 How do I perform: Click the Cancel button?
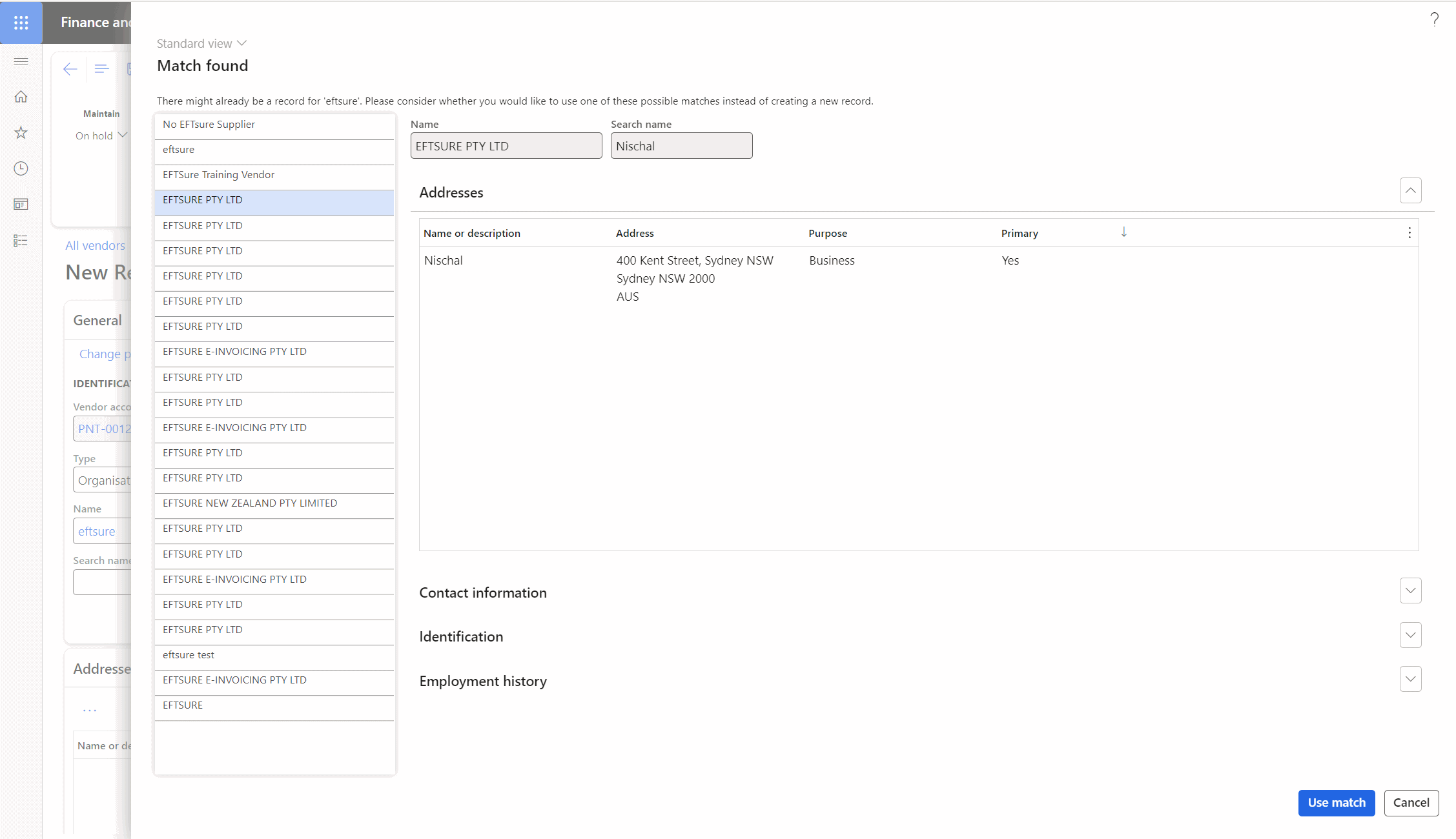coord(1411,803)
